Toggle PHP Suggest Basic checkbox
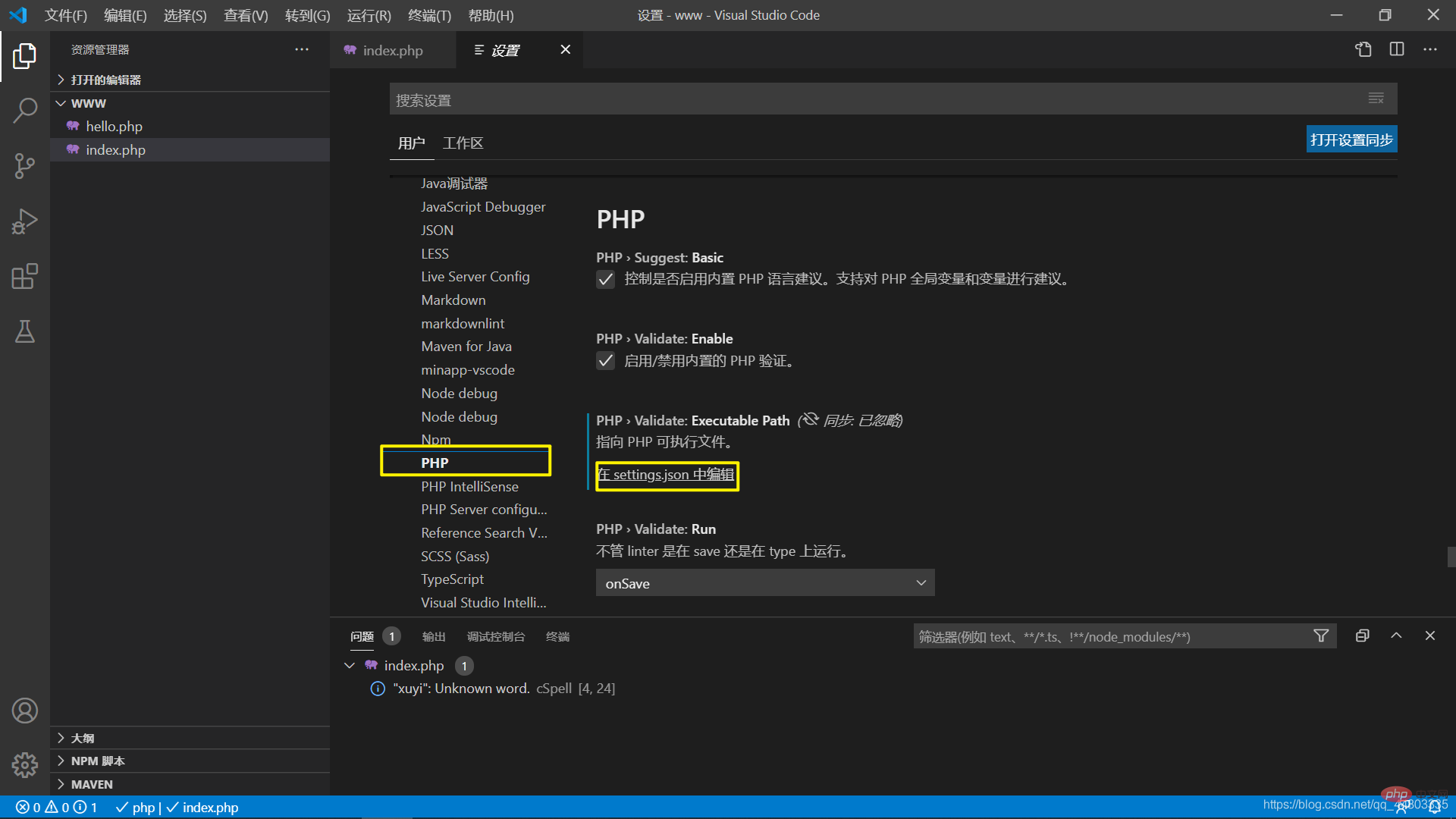 coord(605,279)
